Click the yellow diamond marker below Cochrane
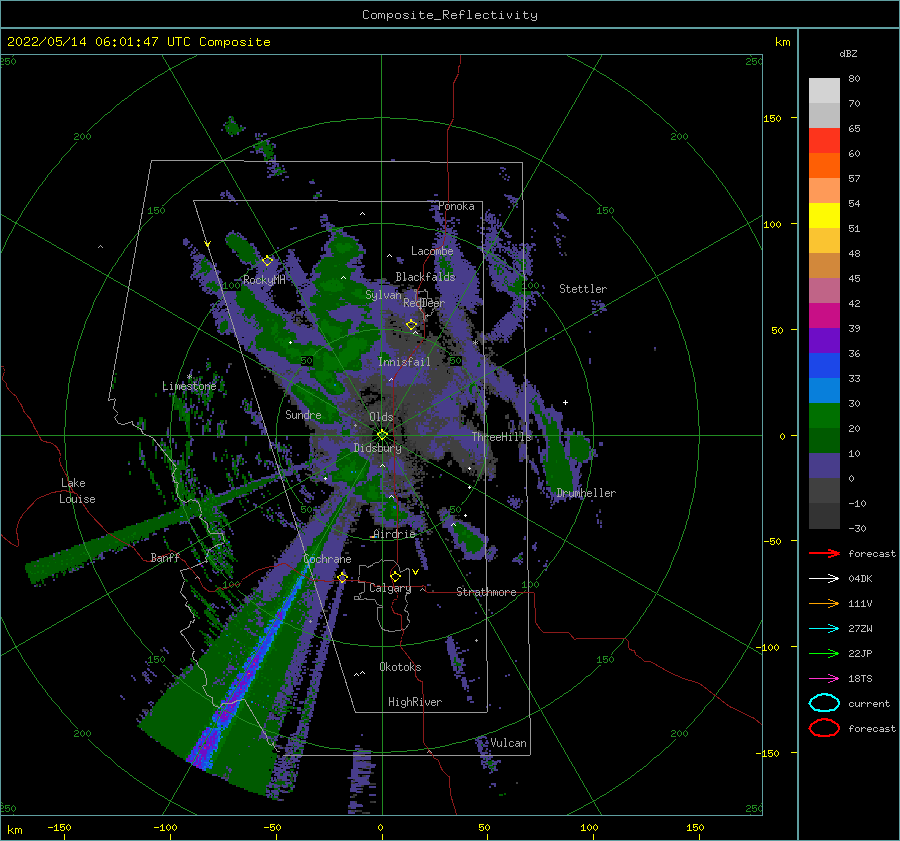 point(343,577)
